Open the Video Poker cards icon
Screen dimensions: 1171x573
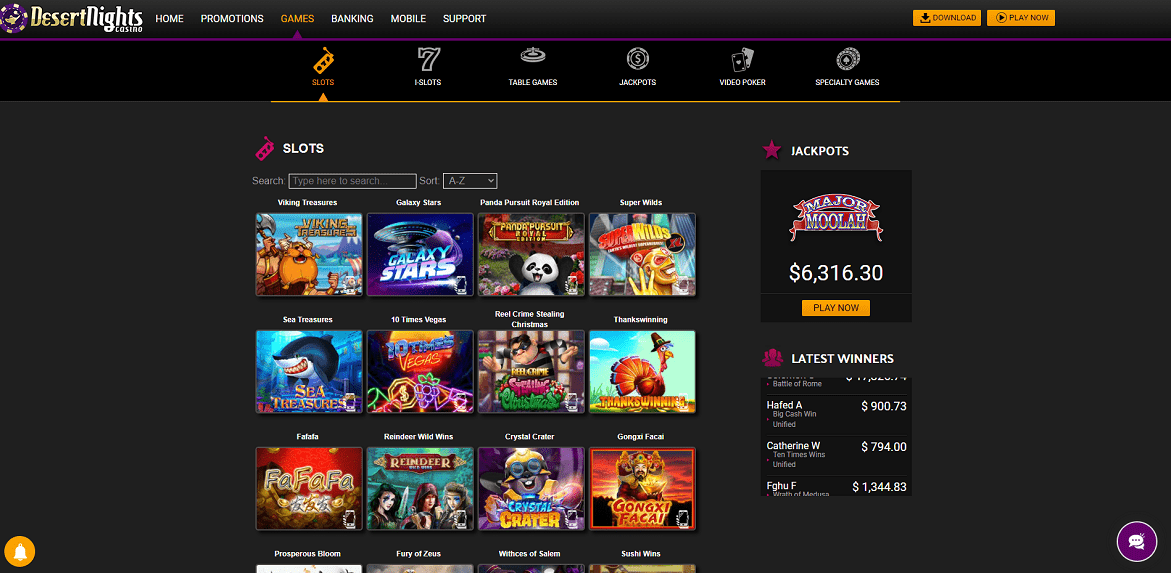(x=742, y=59)
